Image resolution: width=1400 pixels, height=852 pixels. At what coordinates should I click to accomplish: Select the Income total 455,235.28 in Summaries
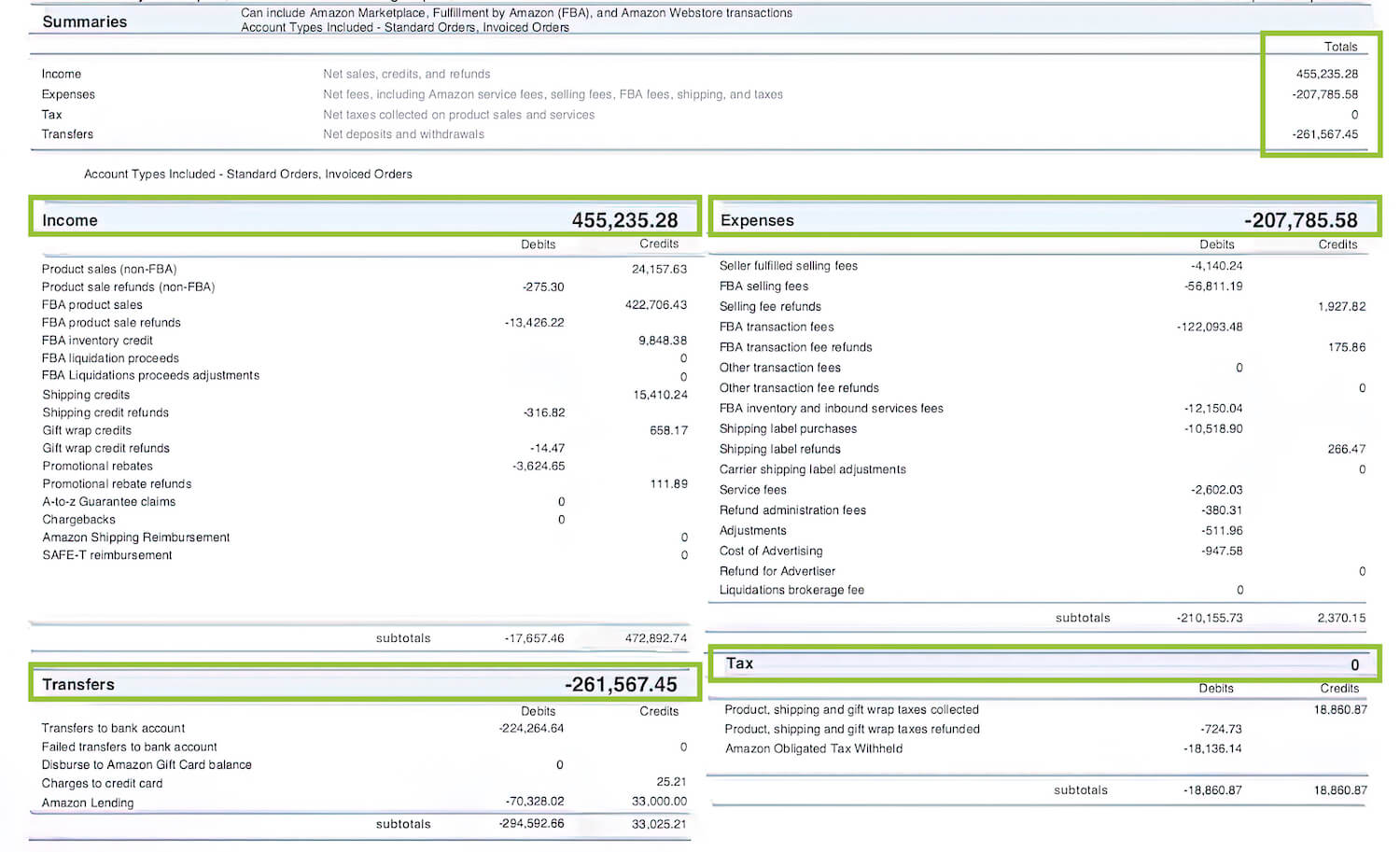click(1326, 74)
